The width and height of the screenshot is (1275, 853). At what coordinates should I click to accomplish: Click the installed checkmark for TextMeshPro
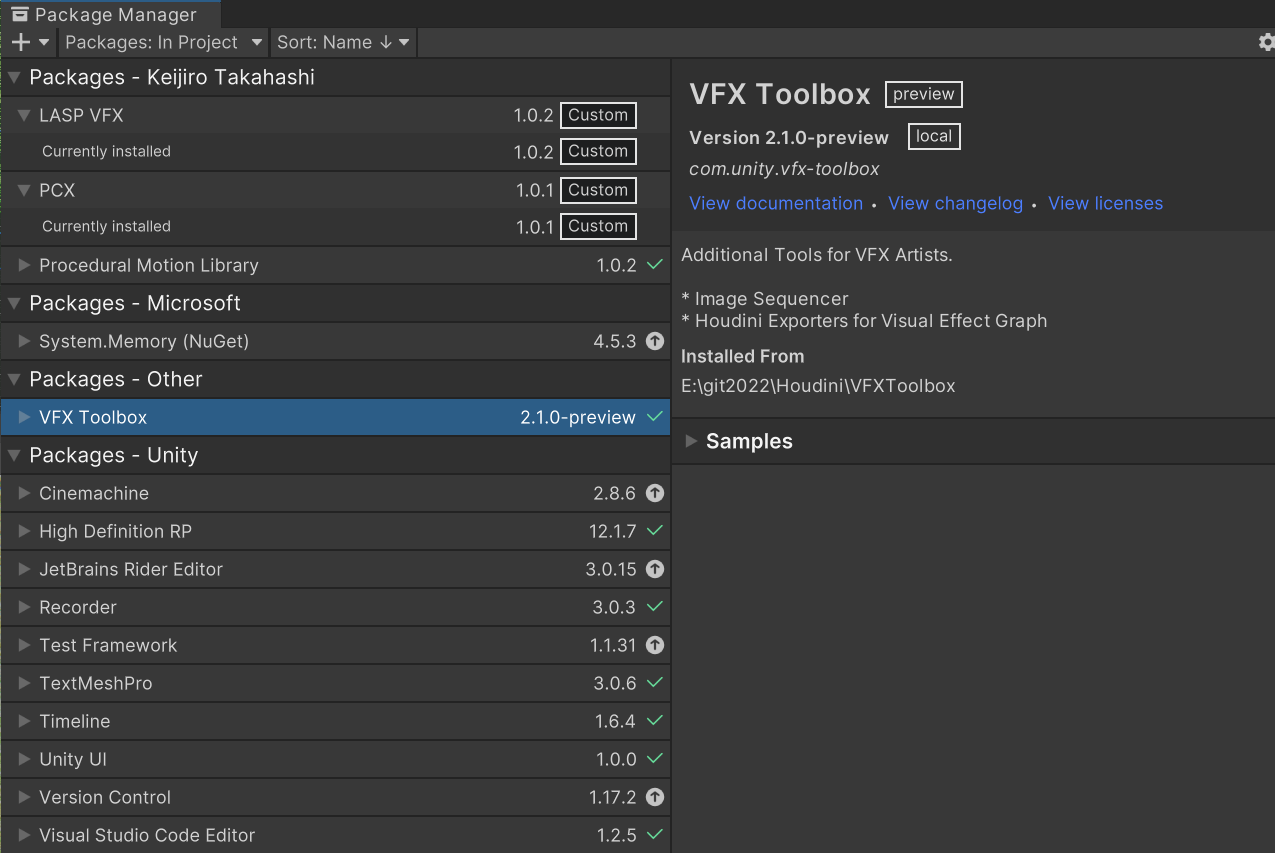(655, 683)
